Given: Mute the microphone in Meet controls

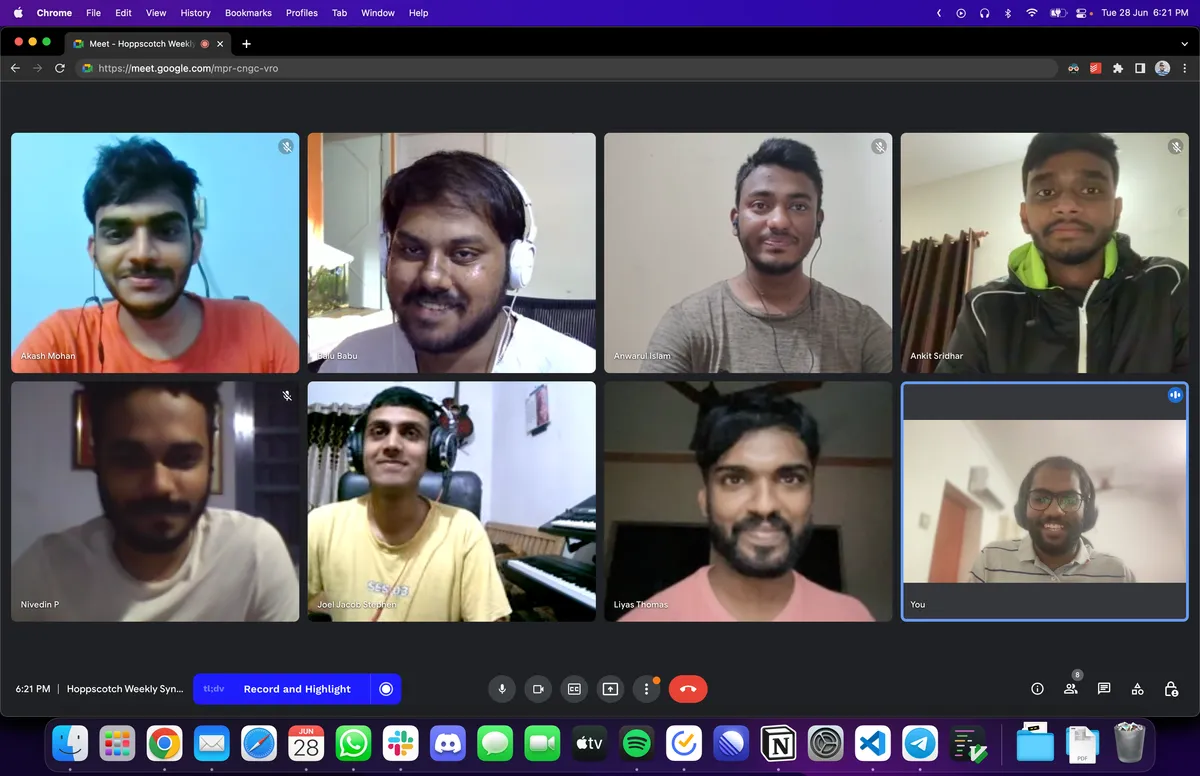Looking at the screenshot, I should pos(502,689).
